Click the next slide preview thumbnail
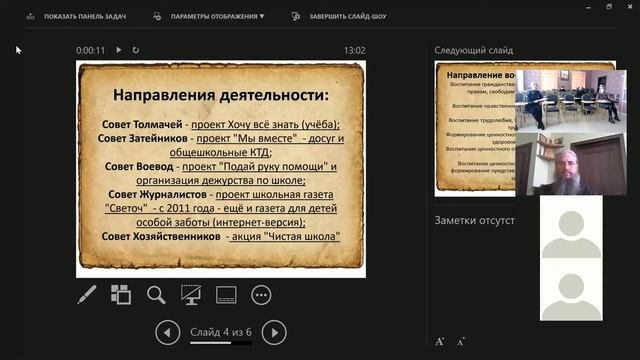This screenshot has height=360, width=640. [475, 128]
